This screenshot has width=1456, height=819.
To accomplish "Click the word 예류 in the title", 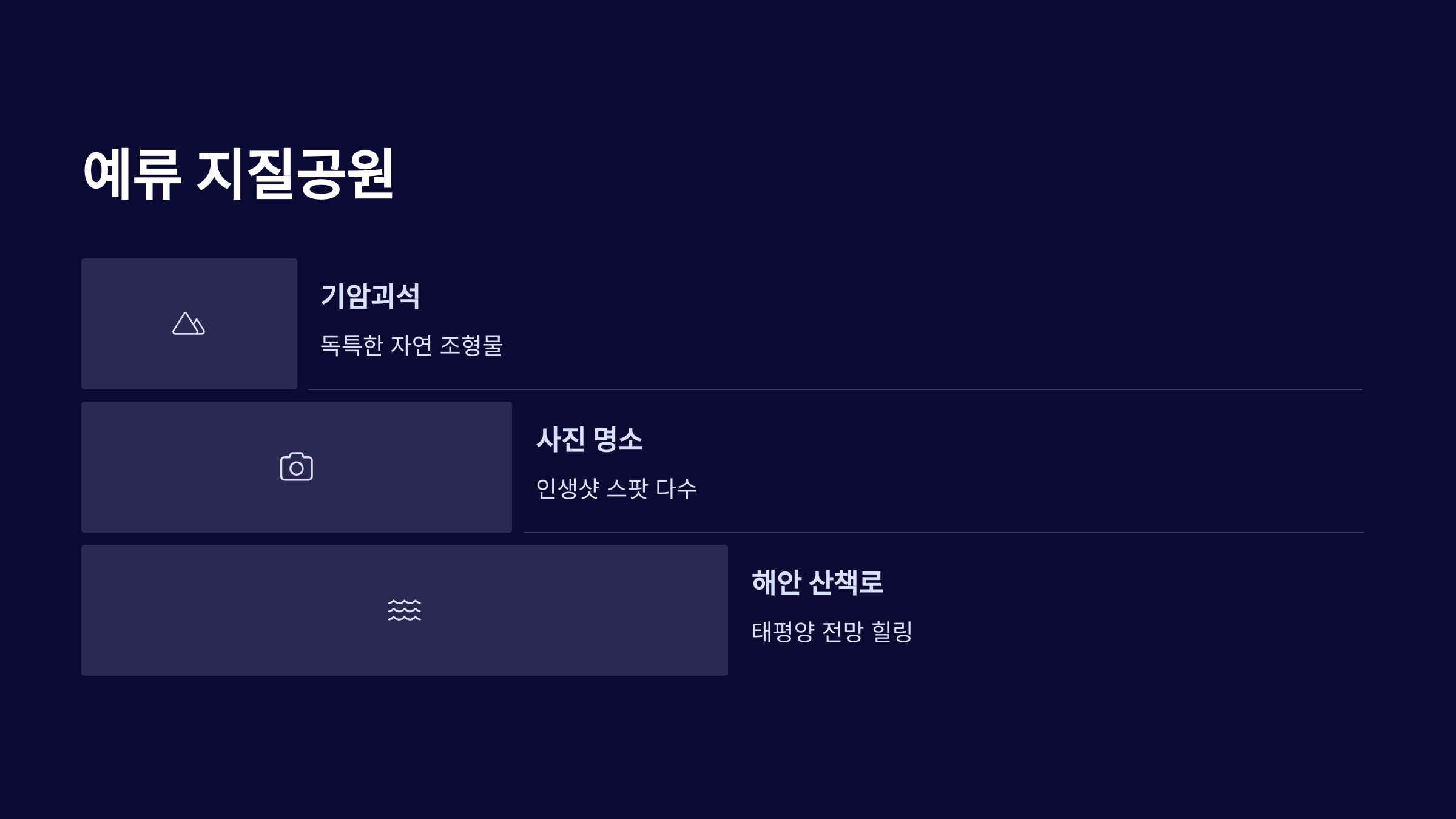I will click(132, 174).
